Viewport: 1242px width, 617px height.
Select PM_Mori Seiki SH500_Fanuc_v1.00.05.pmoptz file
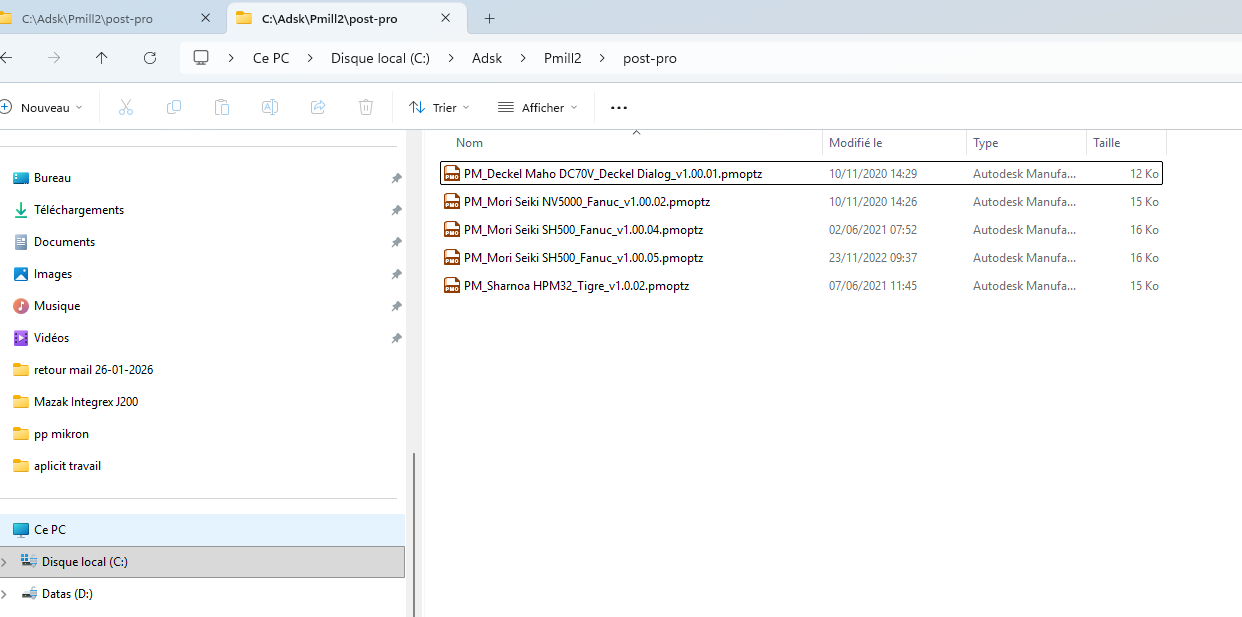tap(801, 257)
